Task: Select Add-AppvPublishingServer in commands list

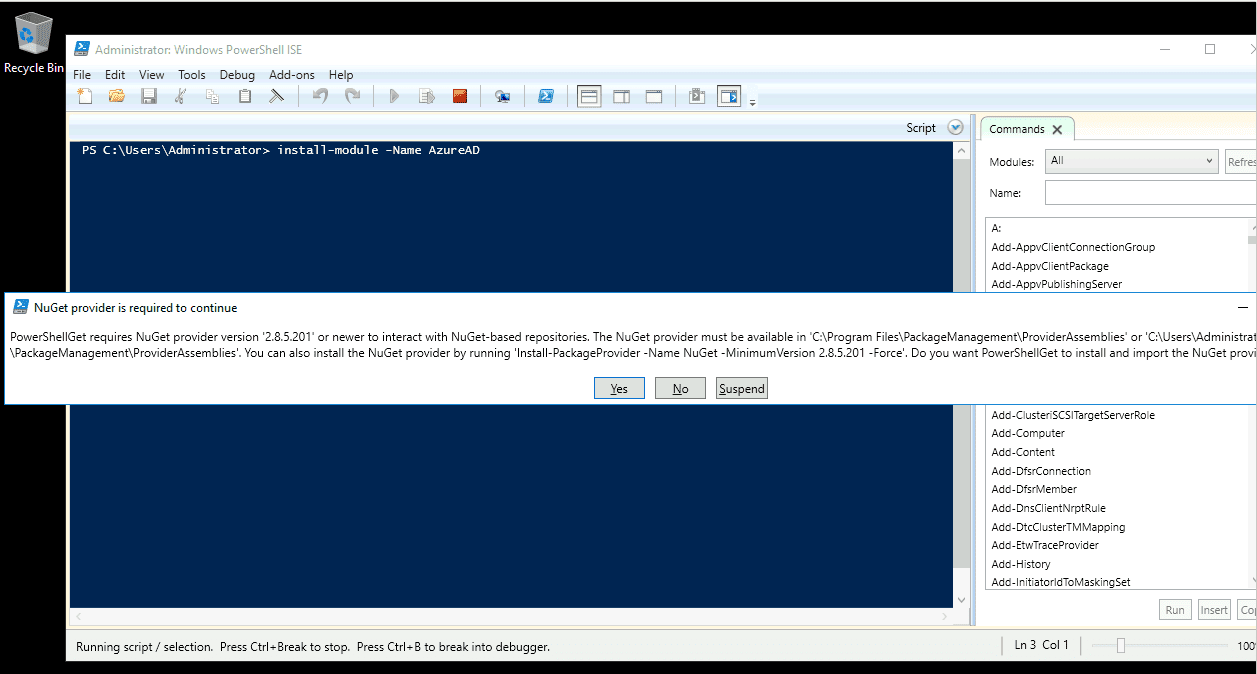Action: (x=1056, y=284)
